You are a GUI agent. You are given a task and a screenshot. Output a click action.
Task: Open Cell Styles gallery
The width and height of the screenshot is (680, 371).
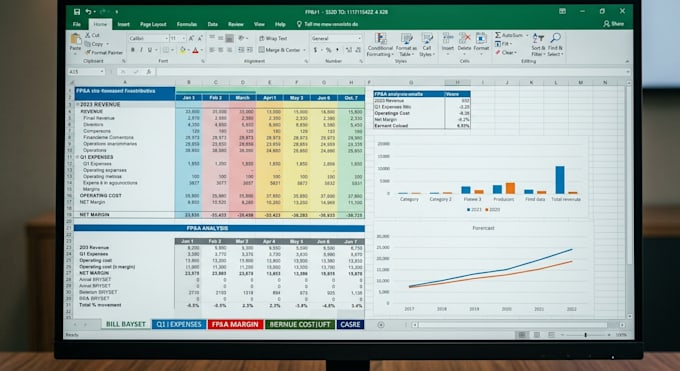click(427, 45)
